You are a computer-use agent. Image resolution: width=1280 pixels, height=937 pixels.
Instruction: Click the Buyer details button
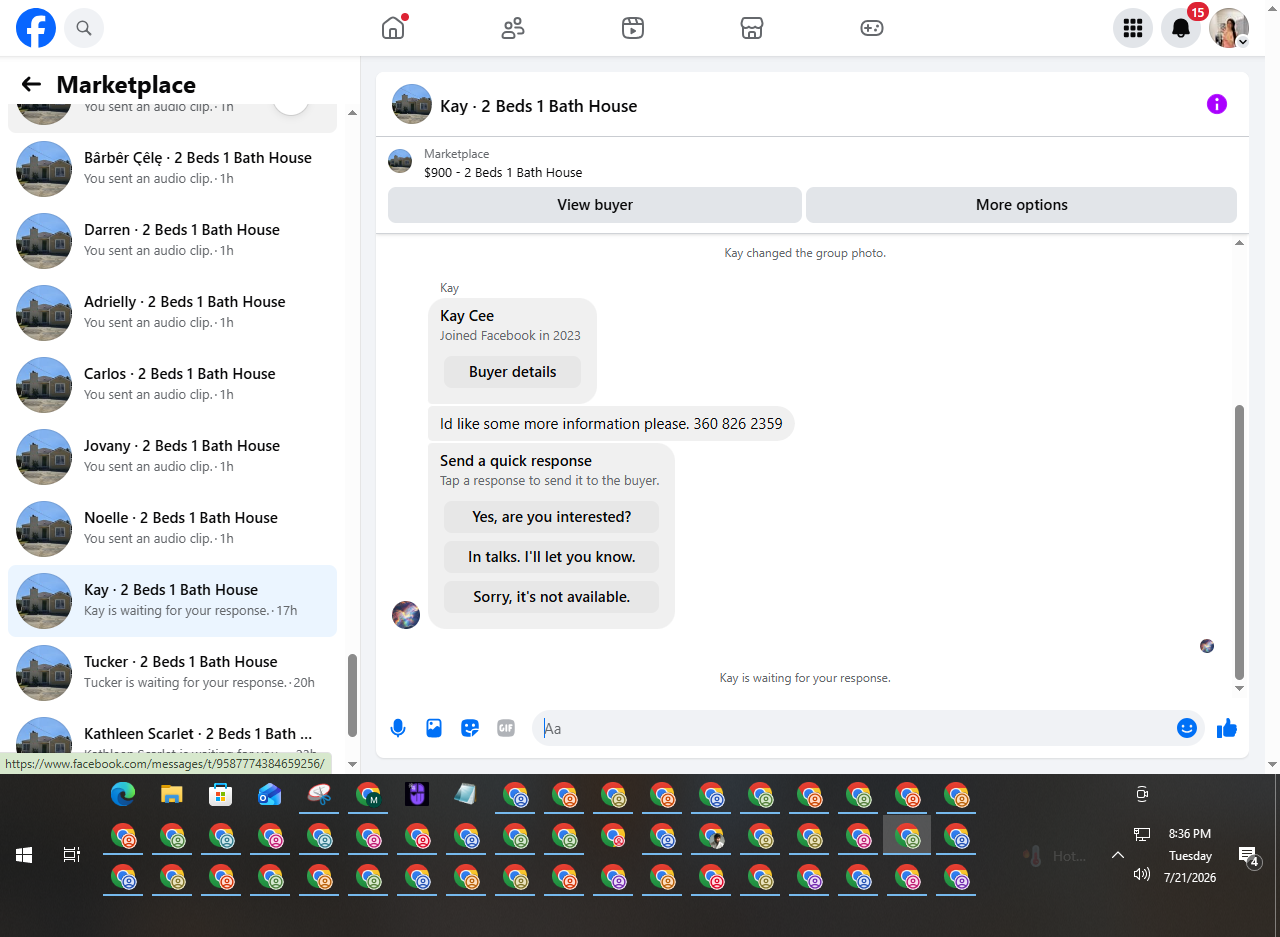[513, 372]
